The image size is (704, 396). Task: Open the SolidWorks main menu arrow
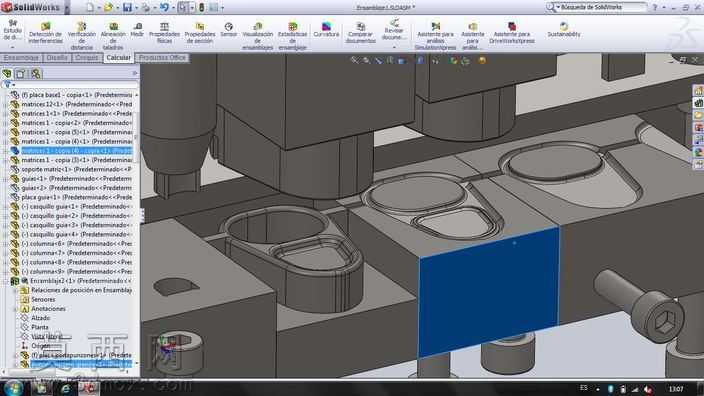67,7
